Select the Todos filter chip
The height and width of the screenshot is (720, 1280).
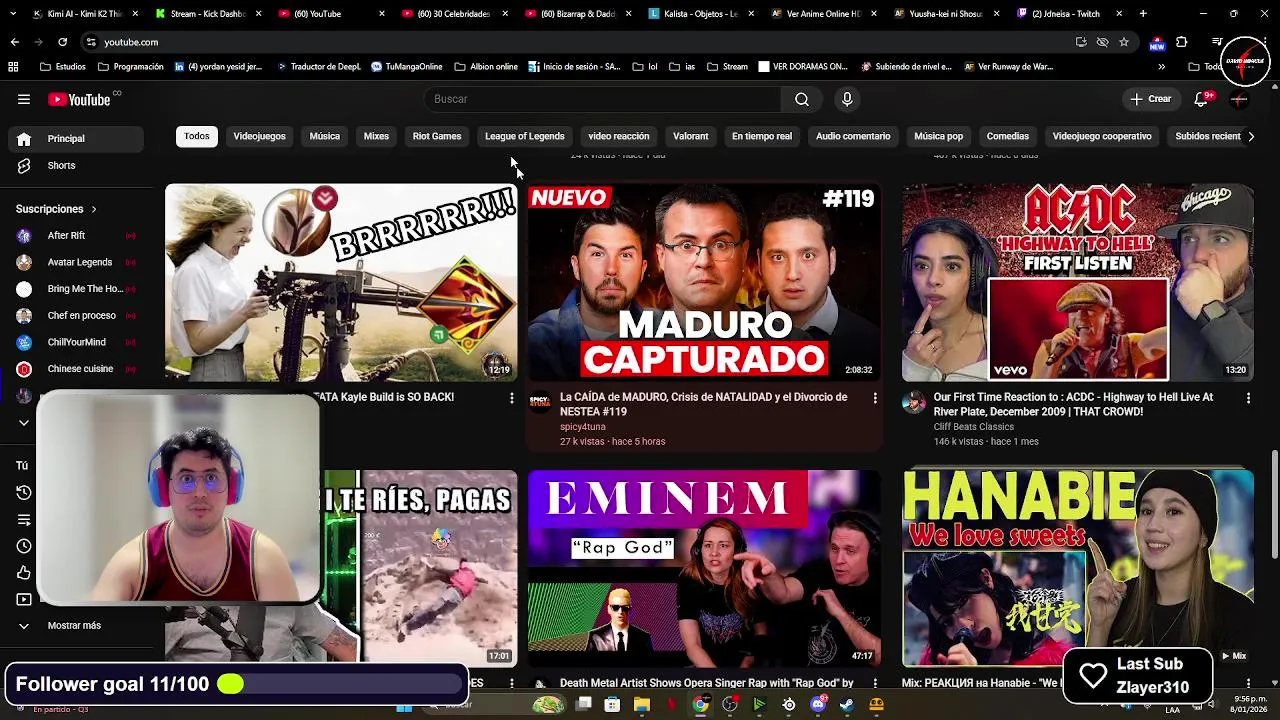(x=197, y=136)
